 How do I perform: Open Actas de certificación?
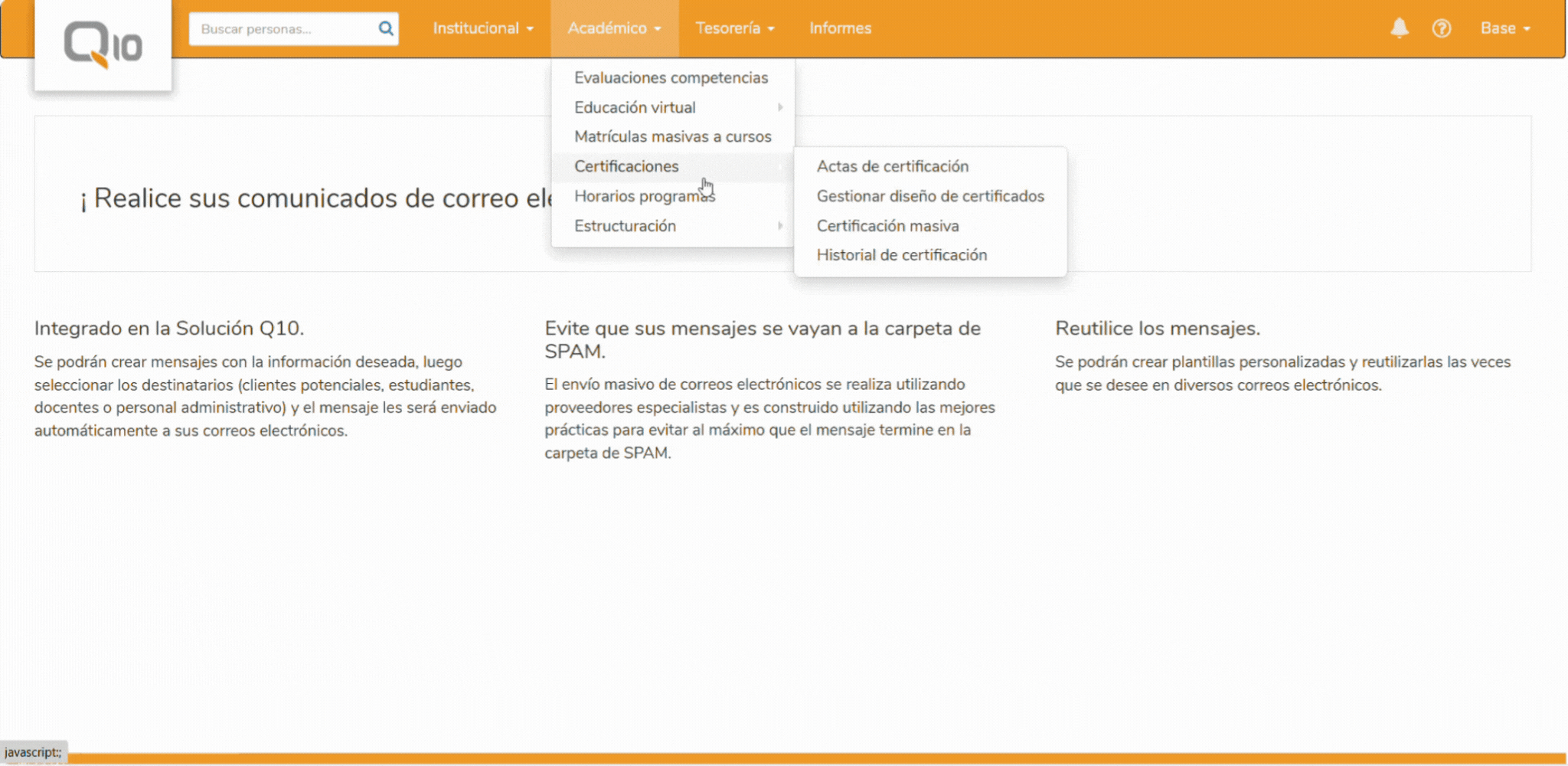[x=892, y=167]
